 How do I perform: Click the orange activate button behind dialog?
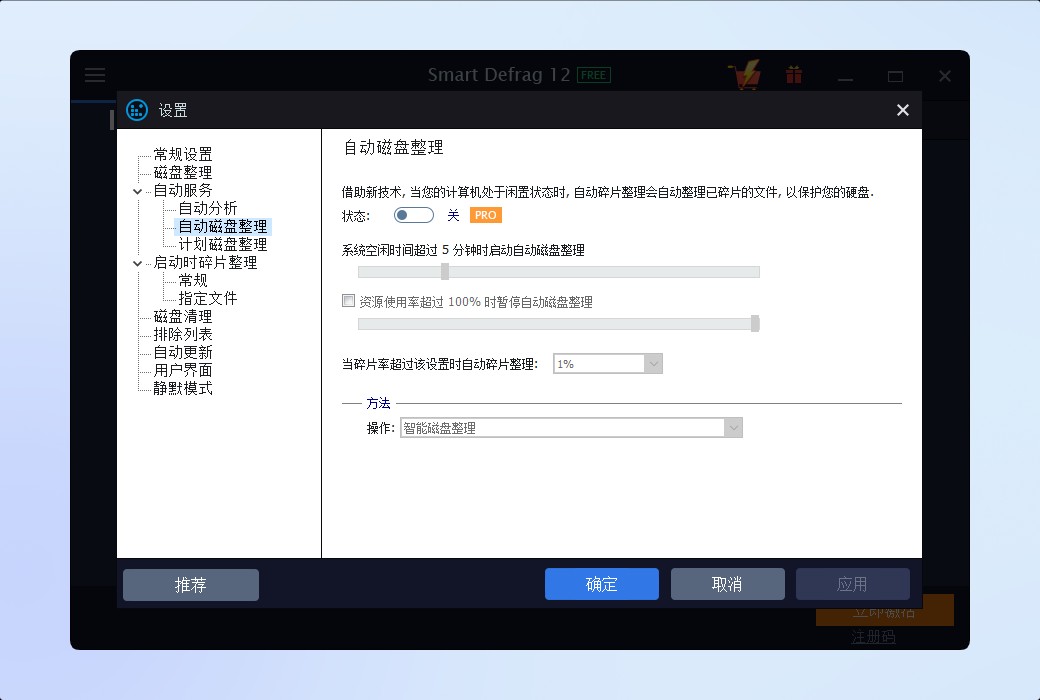click(x=885, y=612)
